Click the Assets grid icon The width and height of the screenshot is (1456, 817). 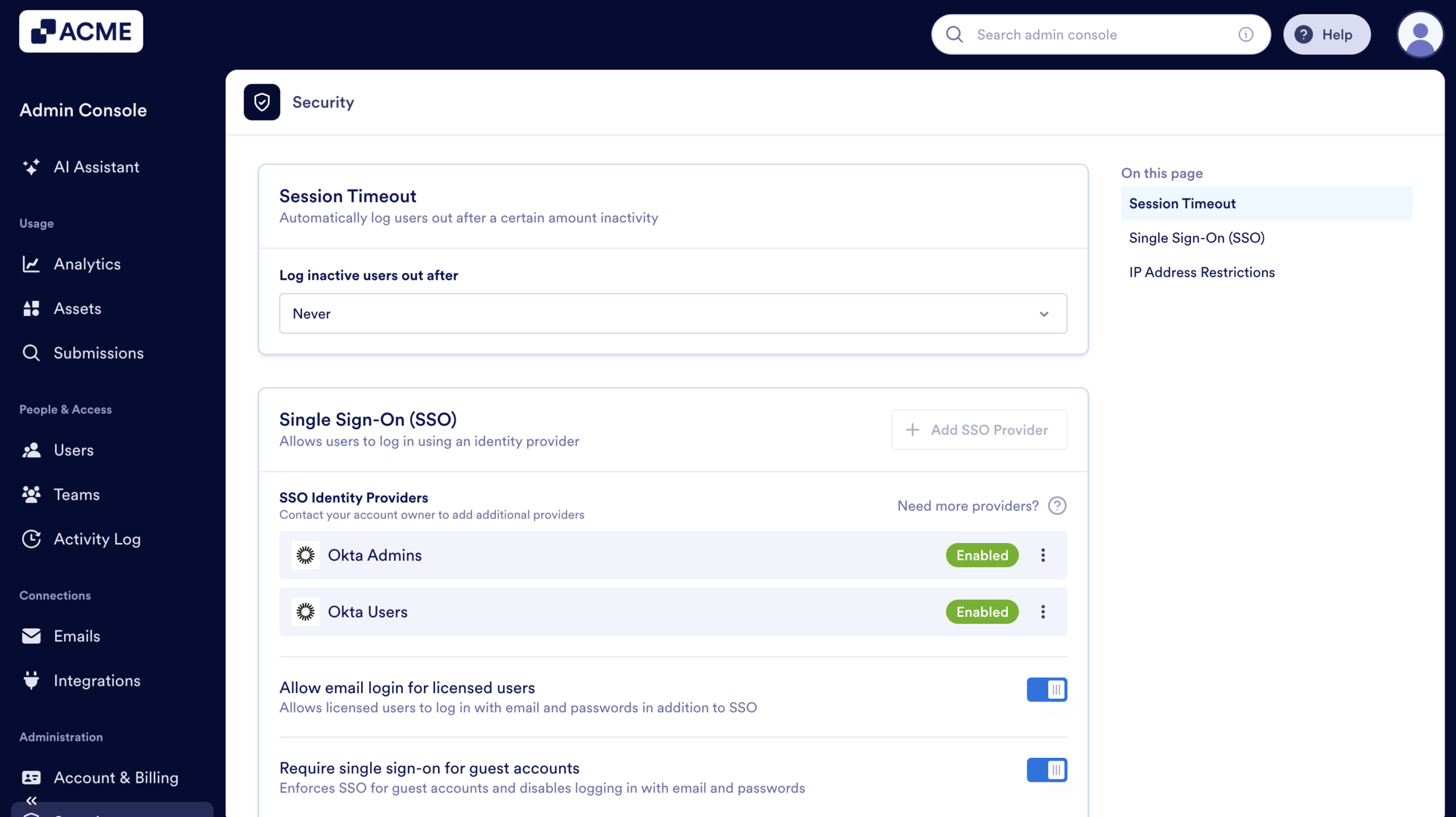pos(31,309)
